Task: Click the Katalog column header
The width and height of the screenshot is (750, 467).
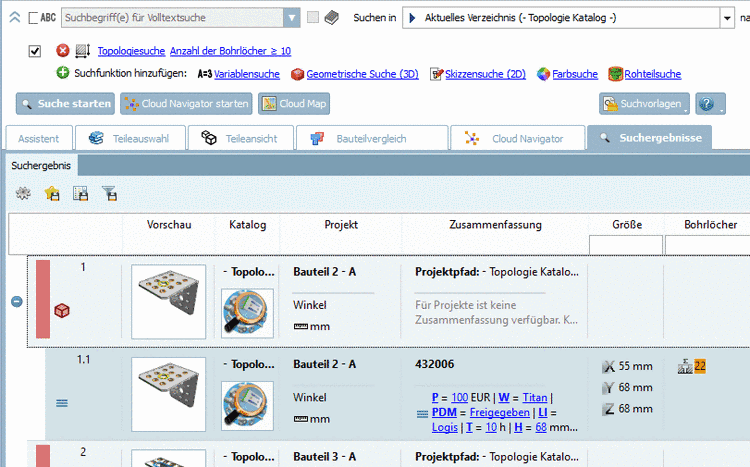Action: click(x=247, y=224)
